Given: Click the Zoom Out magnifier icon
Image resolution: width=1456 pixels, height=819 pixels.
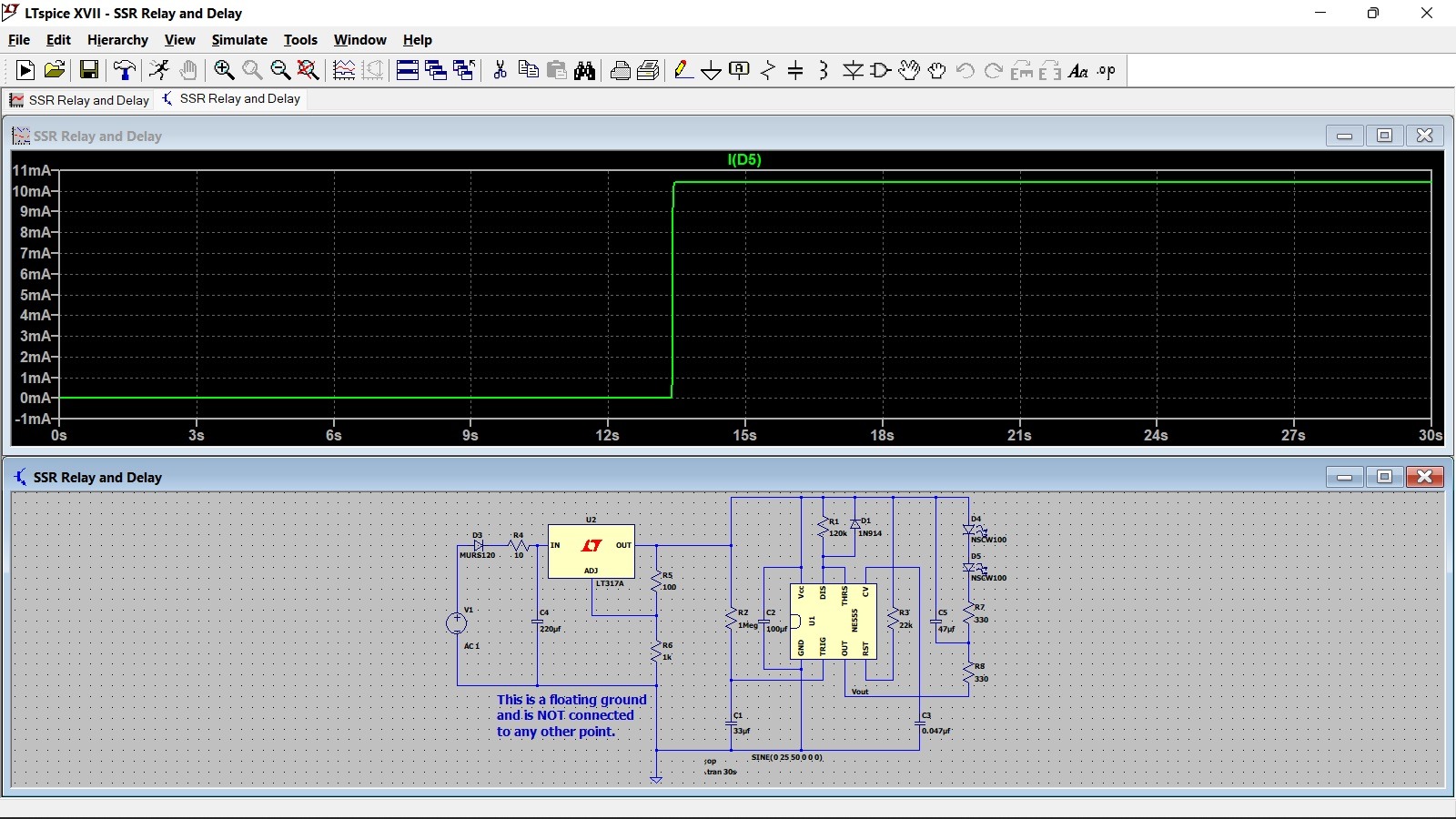Looking at the screenshot, I should pos(280,70).
